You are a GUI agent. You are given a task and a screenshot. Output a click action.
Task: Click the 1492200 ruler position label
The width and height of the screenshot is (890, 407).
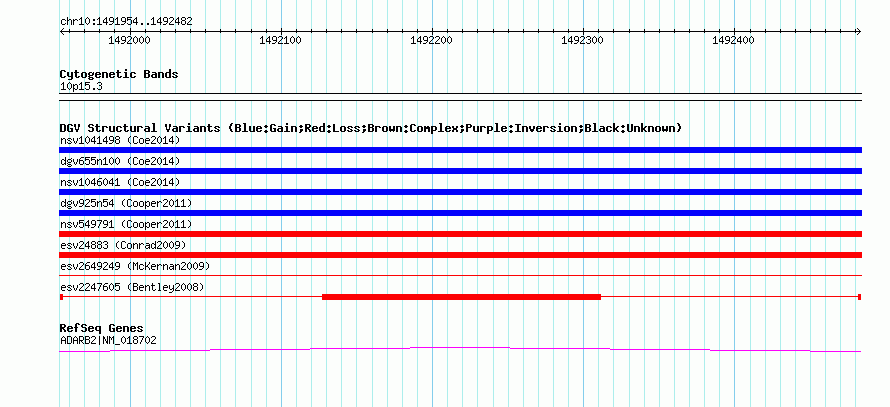pos(431,40)
